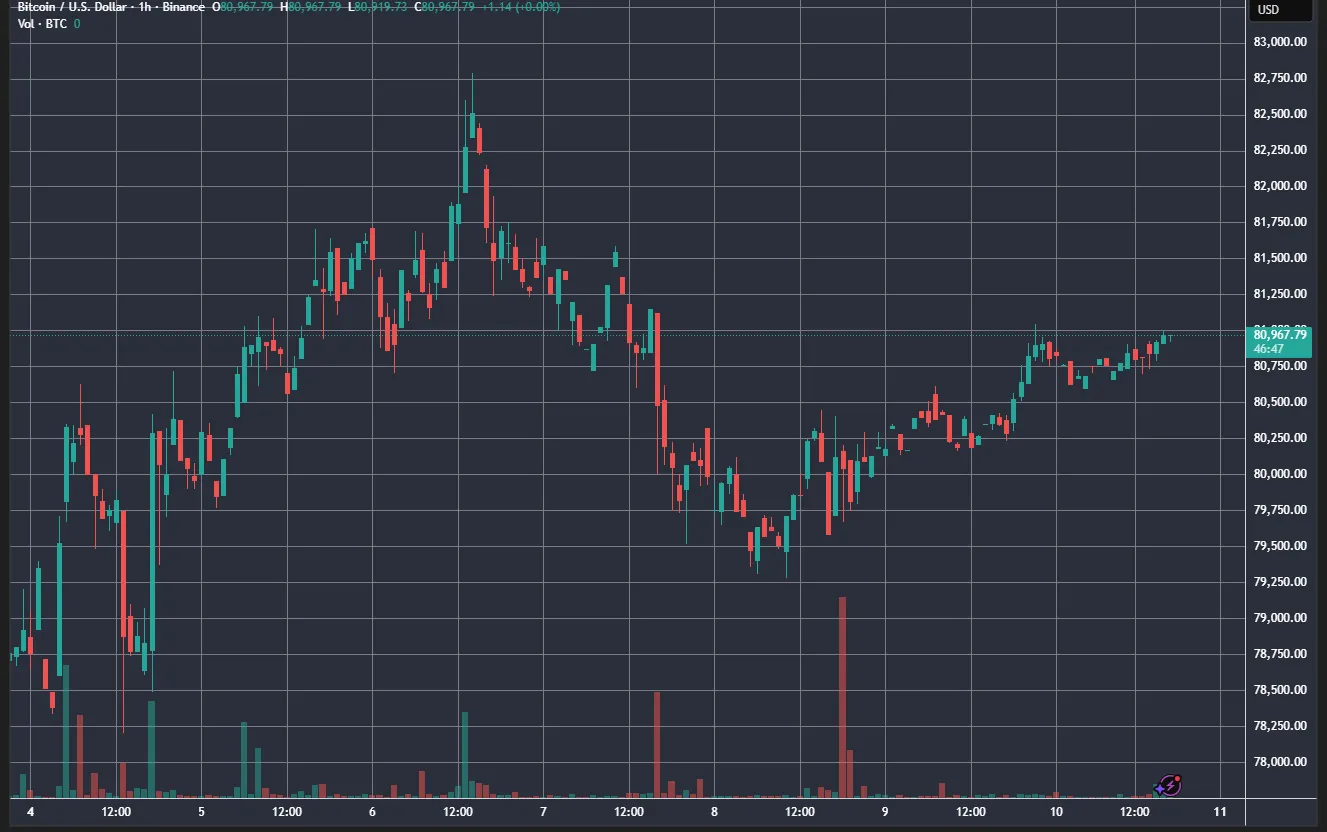
Task: Select the 78,000.00 price axis label
Action: (1280, 762)
